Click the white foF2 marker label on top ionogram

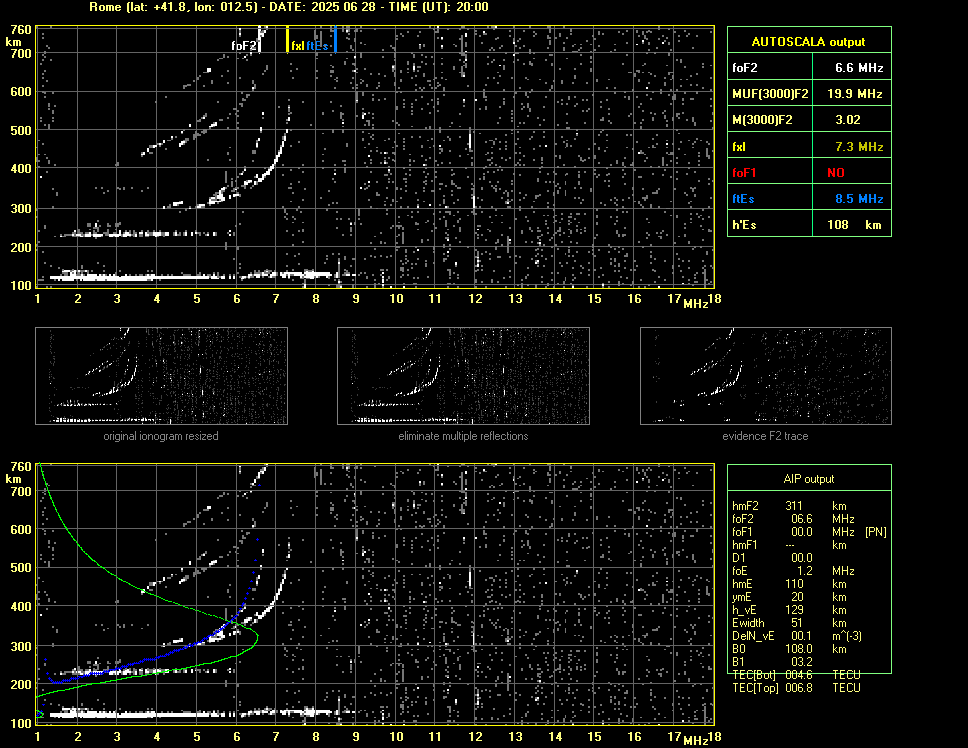(244, 46)
